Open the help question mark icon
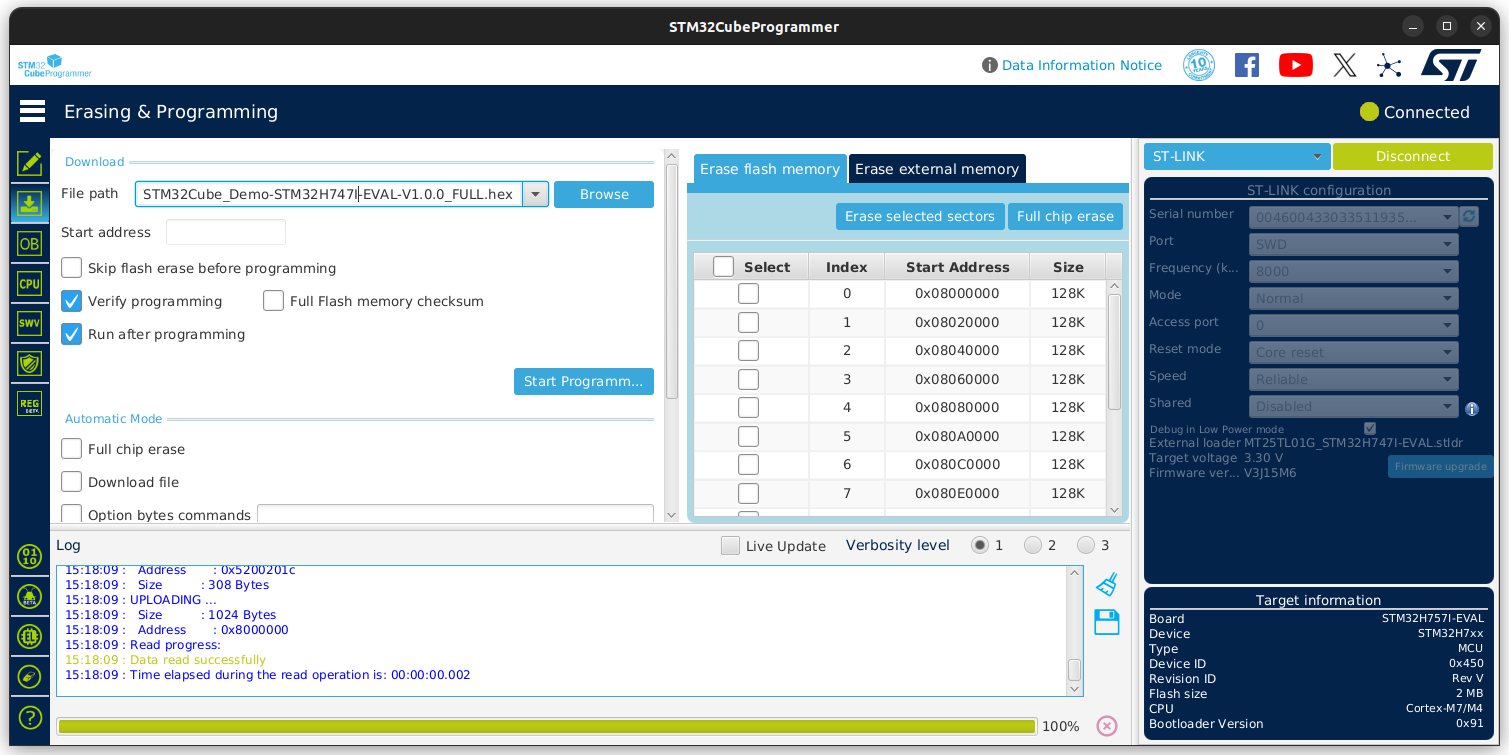The image size is (1509, 755). [x=29, y=717]
